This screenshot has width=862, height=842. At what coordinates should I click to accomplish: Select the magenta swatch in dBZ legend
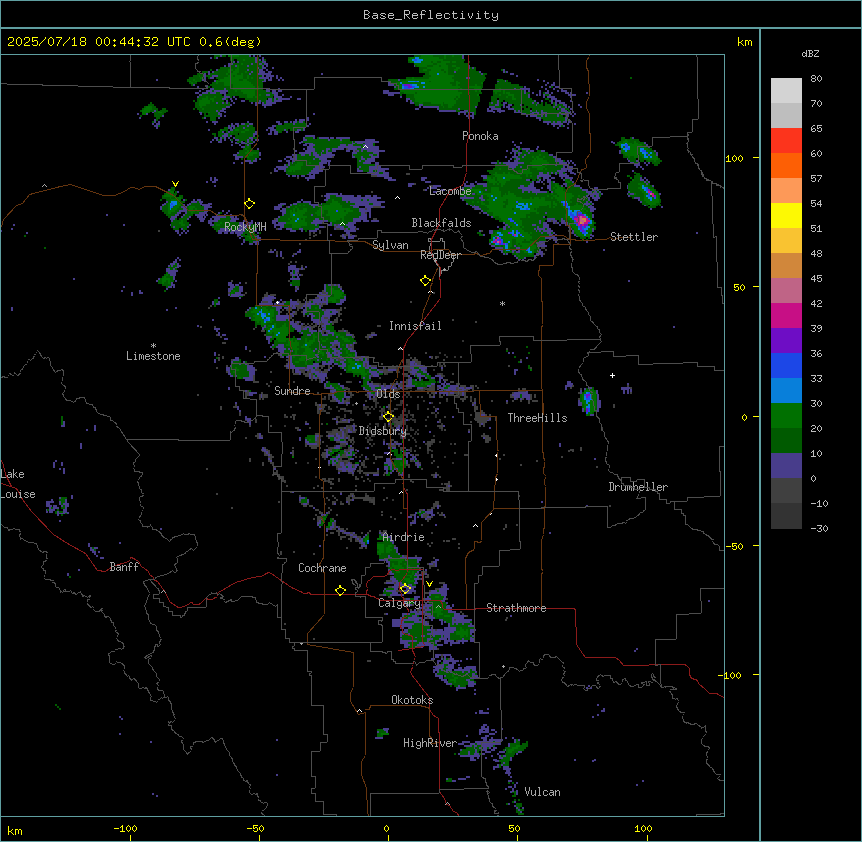click(x=786, y=315)
